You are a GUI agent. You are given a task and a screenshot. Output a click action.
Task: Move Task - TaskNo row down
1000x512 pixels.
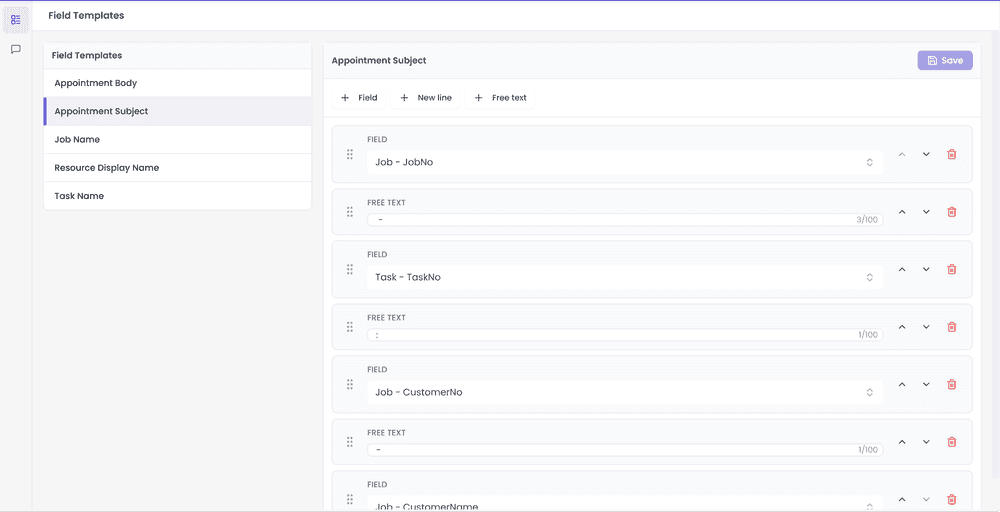[926, 269]
